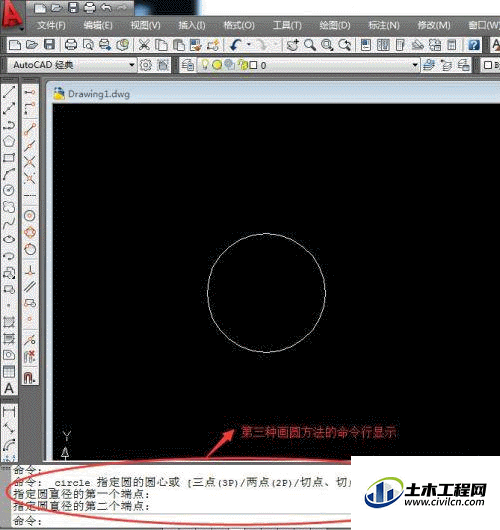
Task: Choose Snap to Midpoint
Action: [30, 145]
